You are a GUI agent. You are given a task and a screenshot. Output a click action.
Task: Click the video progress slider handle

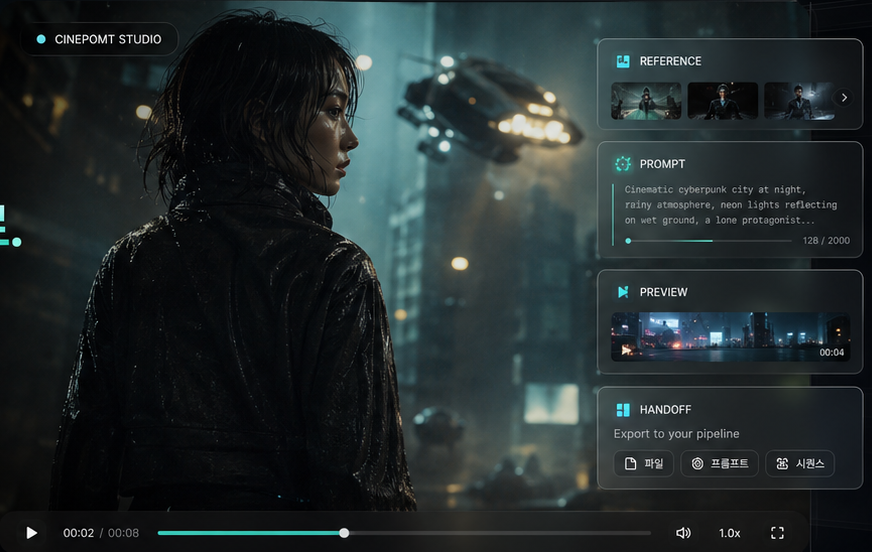(x=344, y=533)
